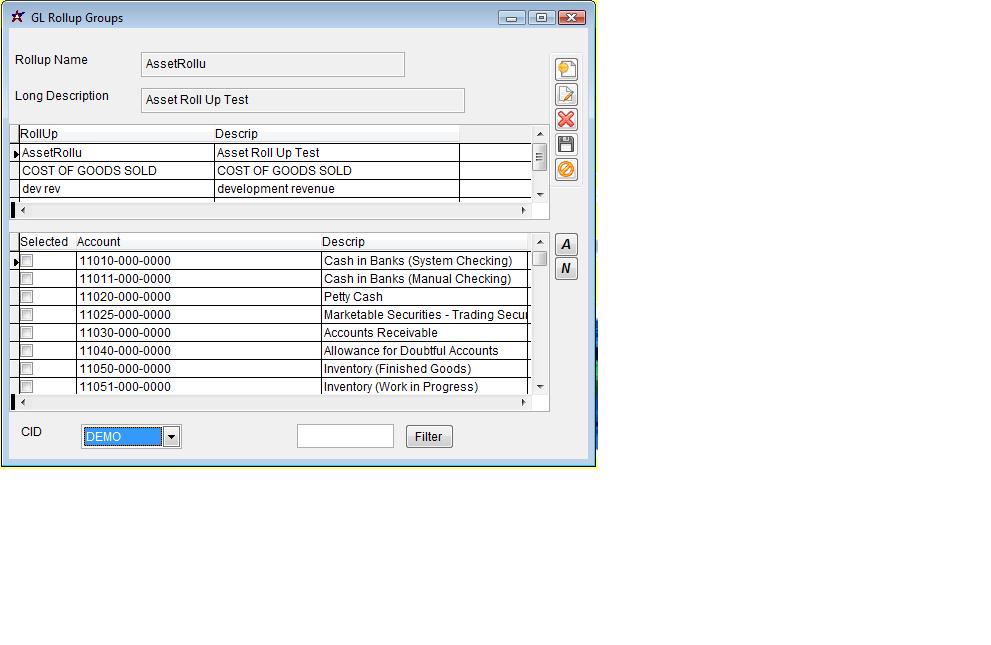991x645 pixels.
Task: Select checkbox for Accounts Receivable row
Action: click(27, 333)
